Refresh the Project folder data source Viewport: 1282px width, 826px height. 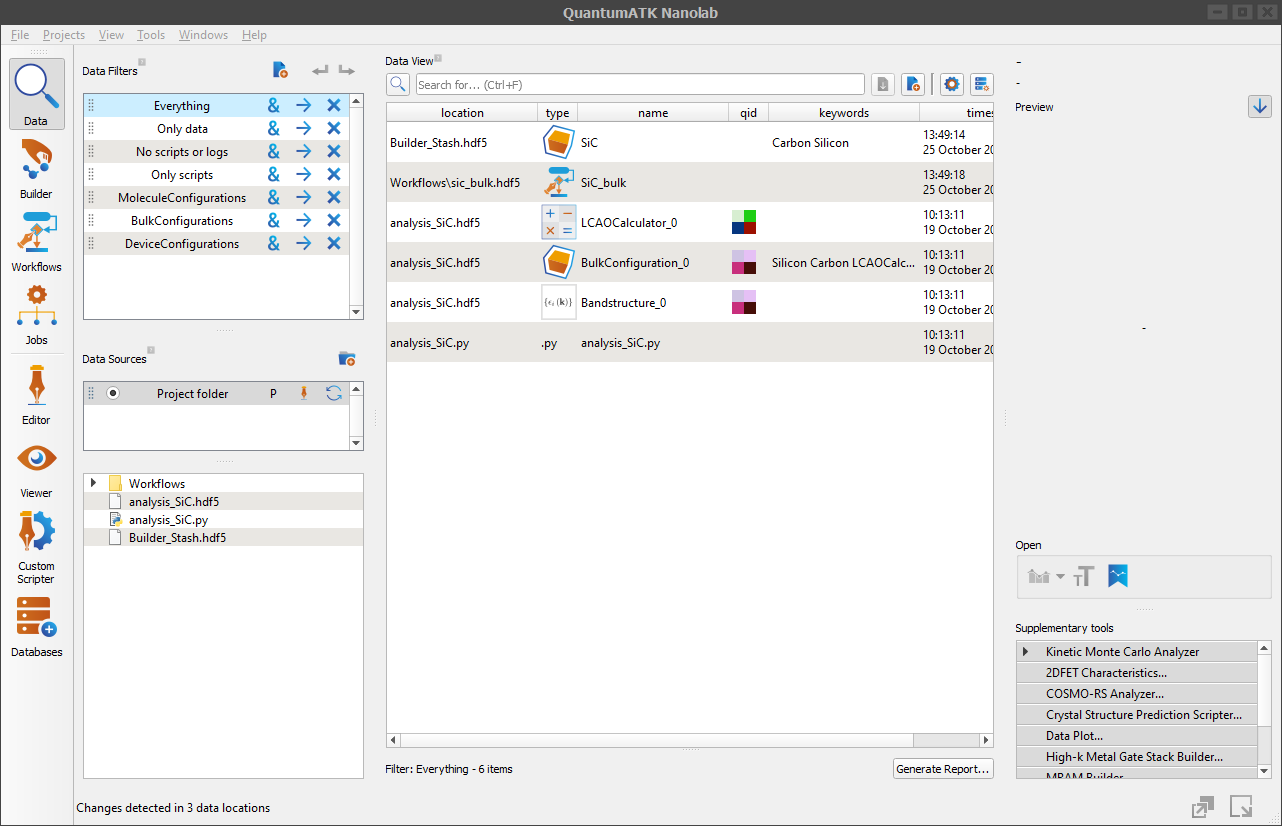(x=334, y=394)
